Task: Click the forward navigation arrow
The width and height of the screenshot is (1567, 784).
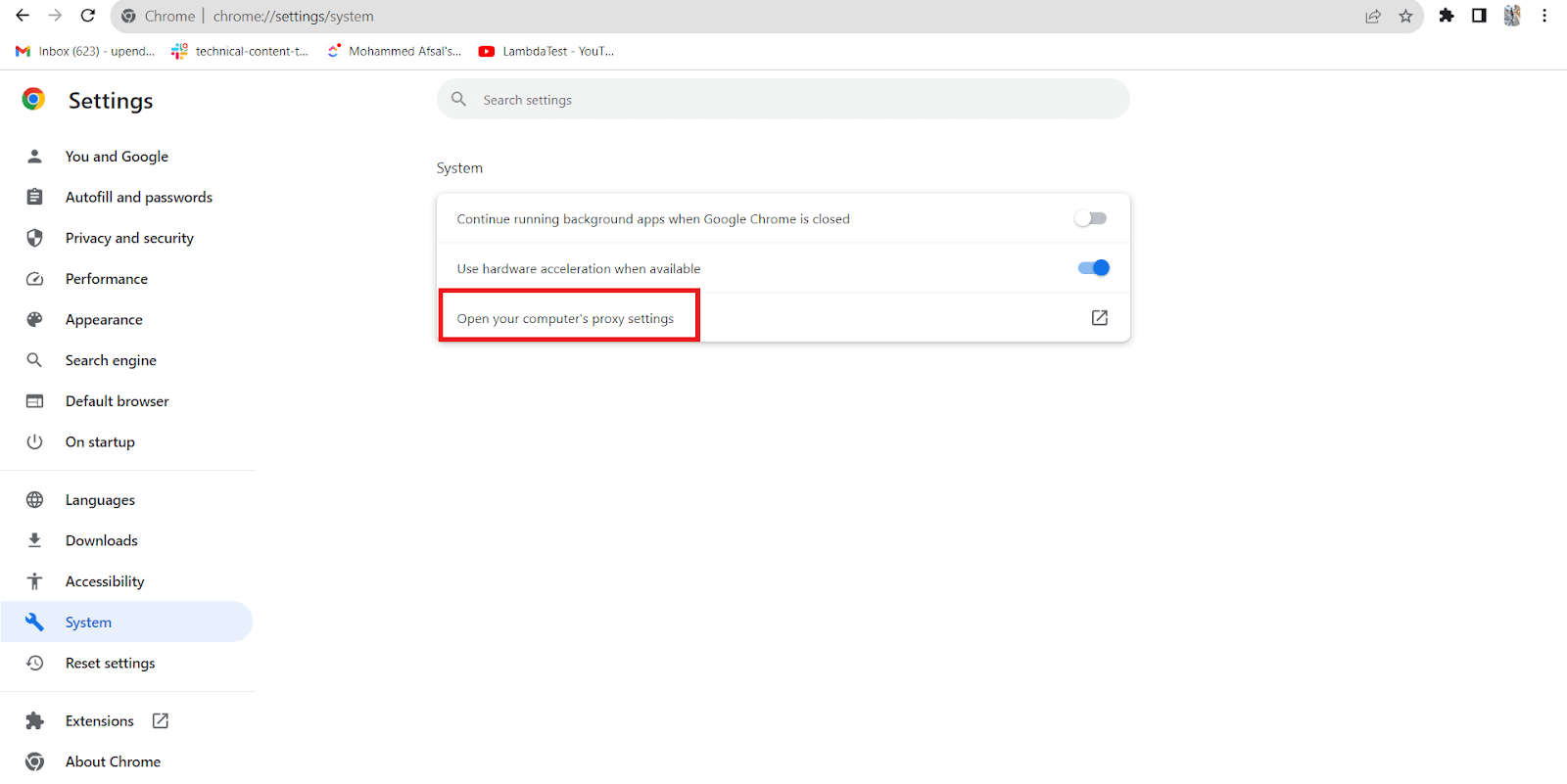Action: pos(55,16)
